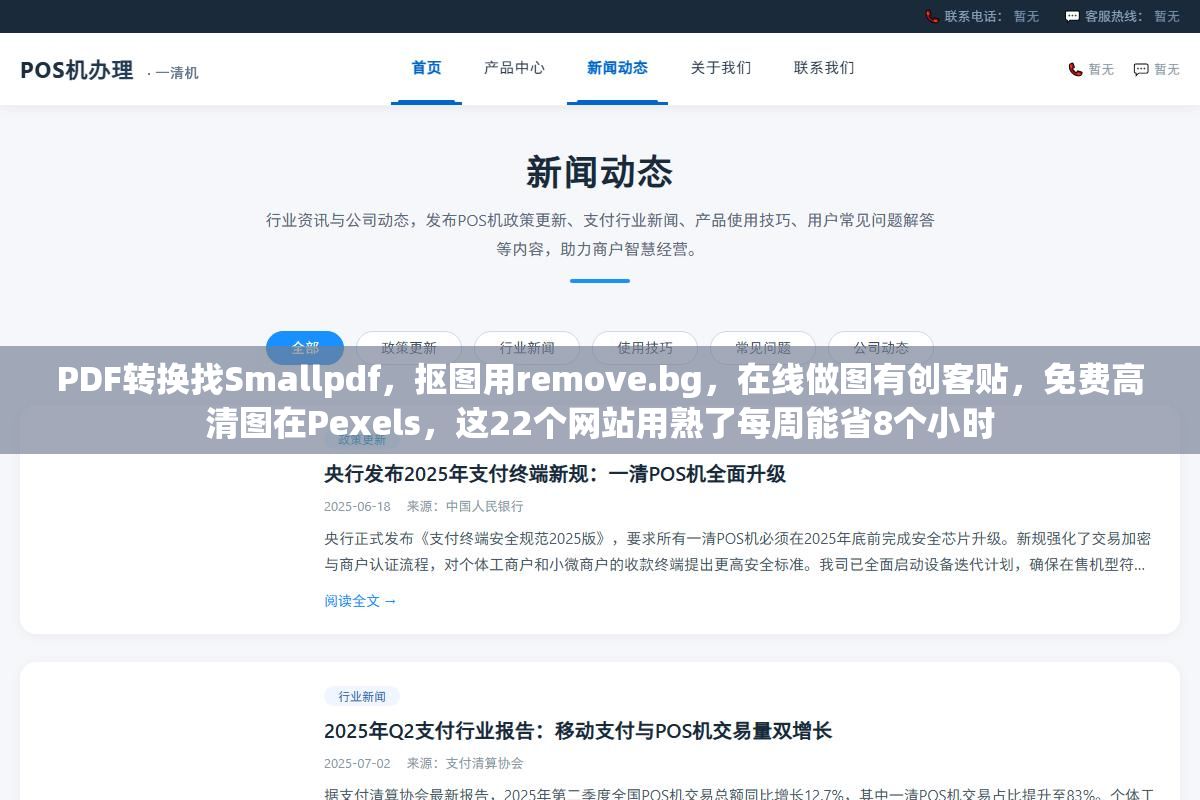Open article 2025年Q2支付行业报告
This screenshot has height=800, width=1200.
578,731
